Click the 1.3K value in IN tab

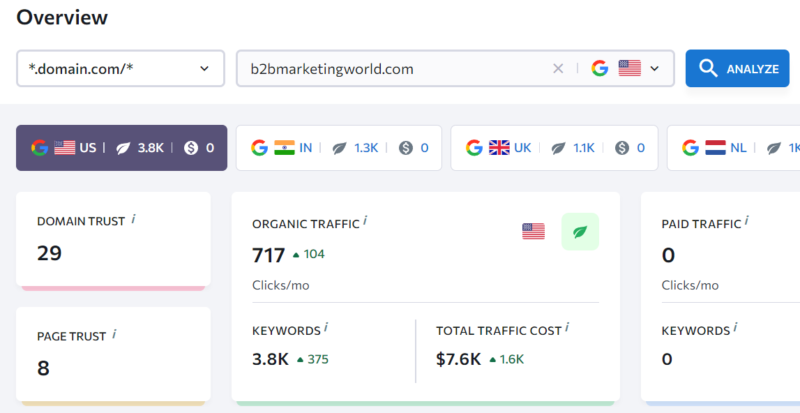pos(366,148)
